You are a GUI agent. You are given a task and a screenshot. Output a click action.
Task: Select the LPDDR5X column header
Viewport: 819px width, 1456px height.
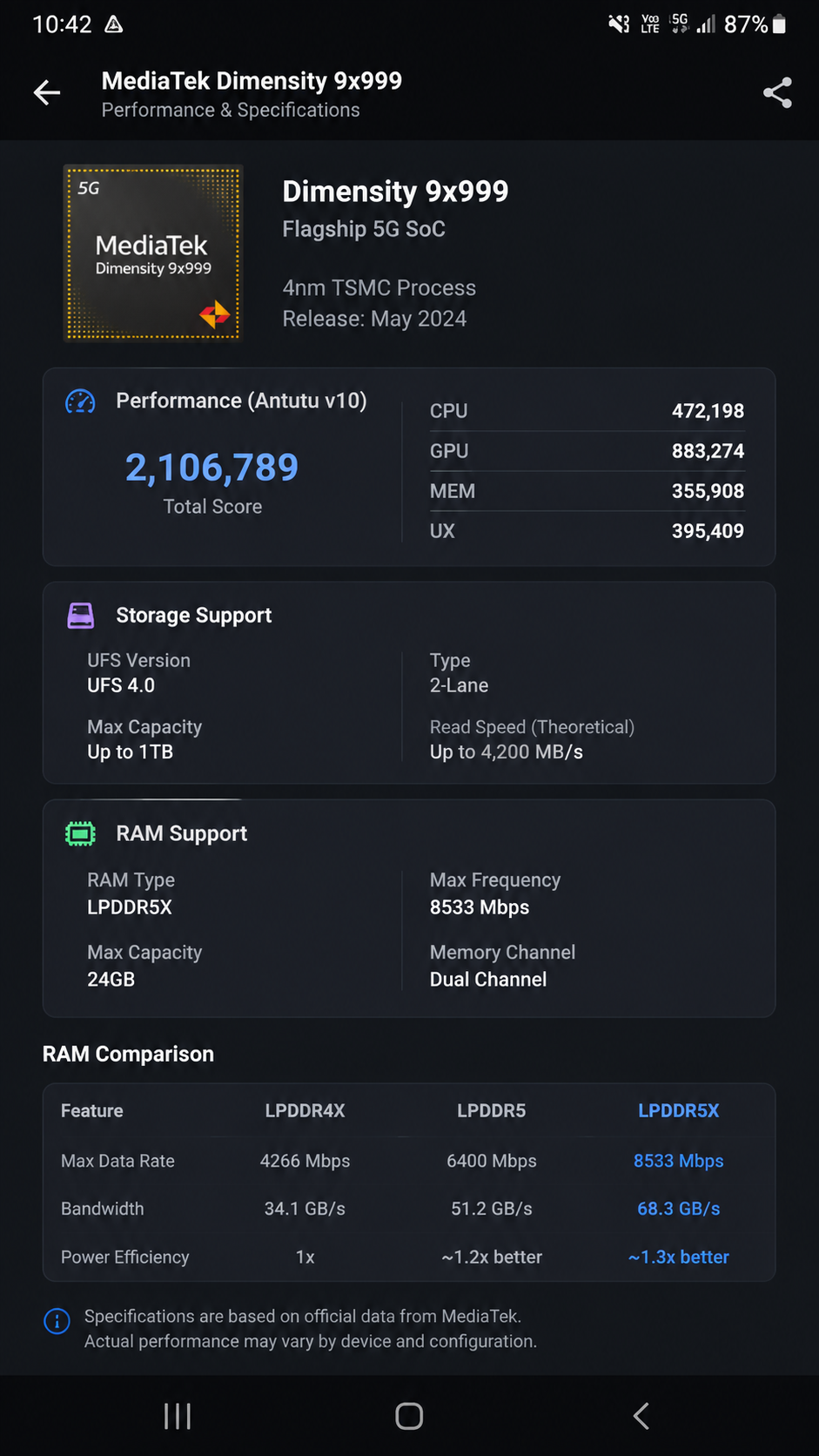pyautogui.click(x=679, y=1110)
